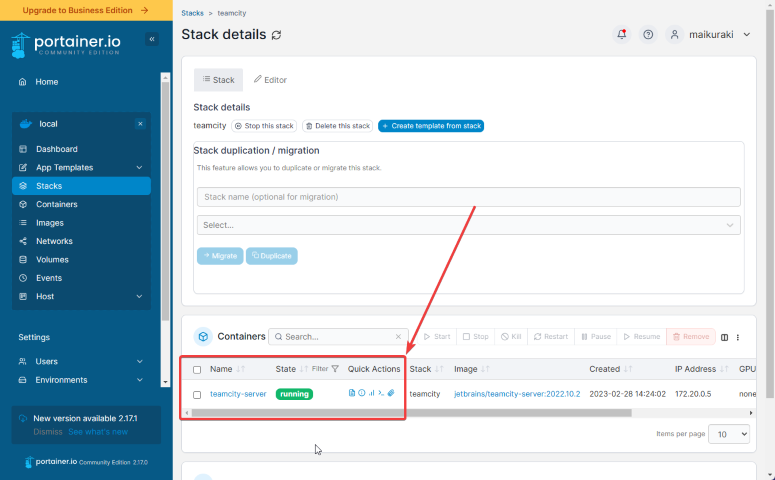Switch to the Editor tab
This screenshot has height=480, width=775.
(x=270, y=80)
